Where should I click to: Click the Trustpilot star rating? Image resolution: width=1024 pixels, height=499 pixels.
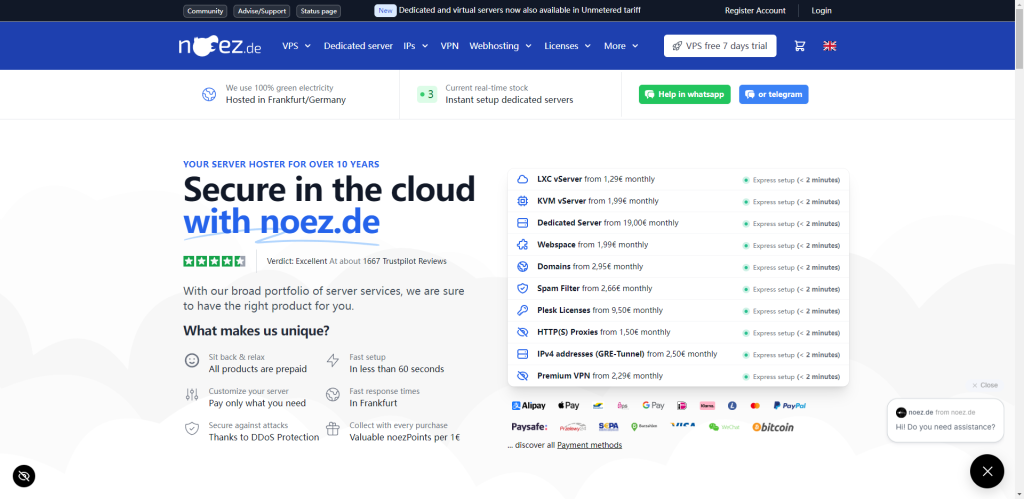click(x=214, y=261)
